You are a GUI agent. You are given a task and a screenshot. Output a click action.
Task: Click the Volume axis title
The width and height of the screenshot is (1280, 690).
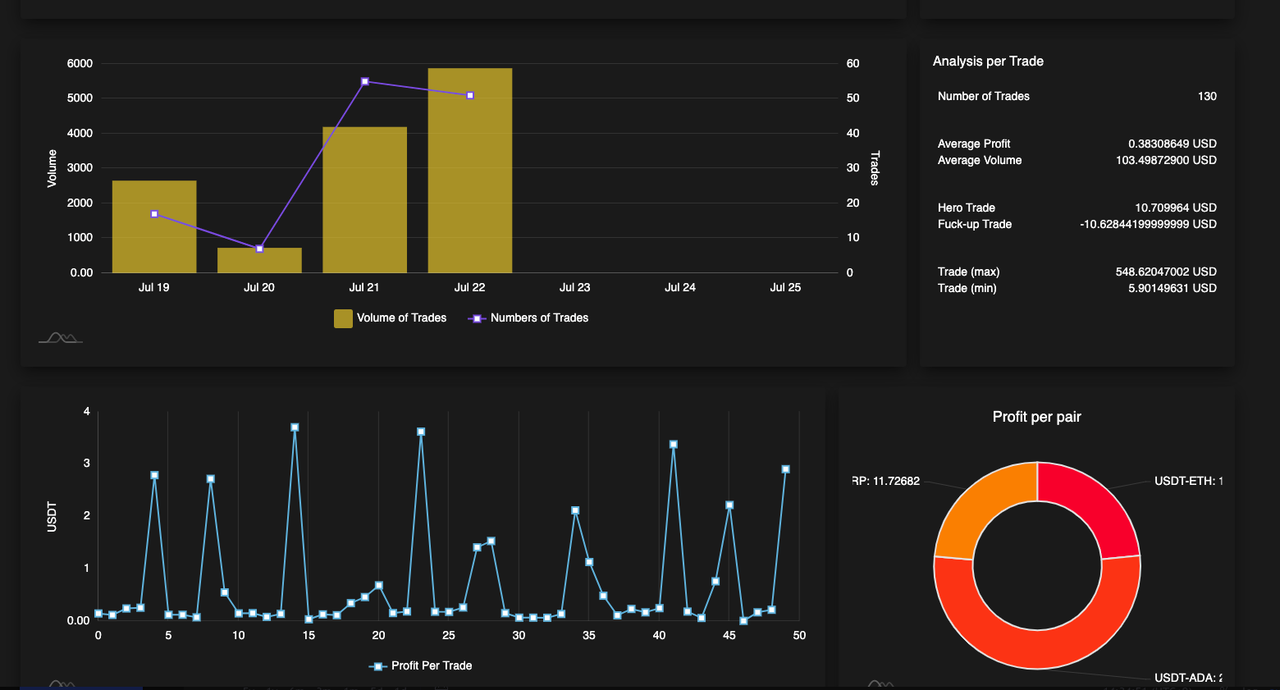coord(52,168)
